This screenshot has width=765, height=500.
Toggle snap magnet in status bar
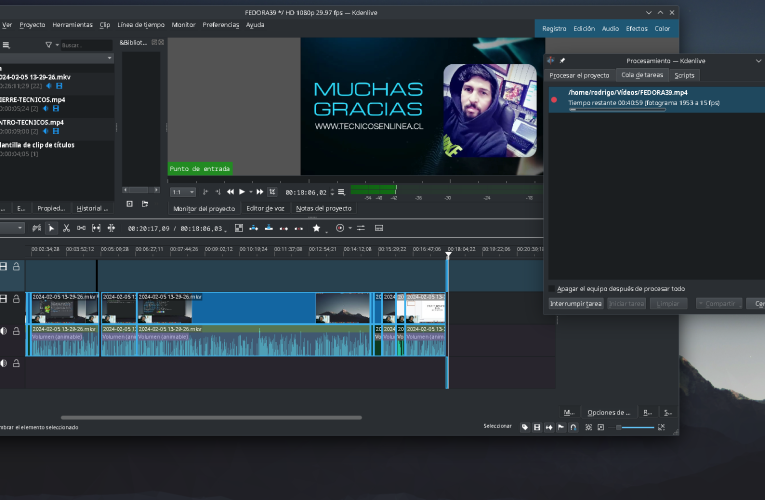pyautogui.click(x=574, y=427)
